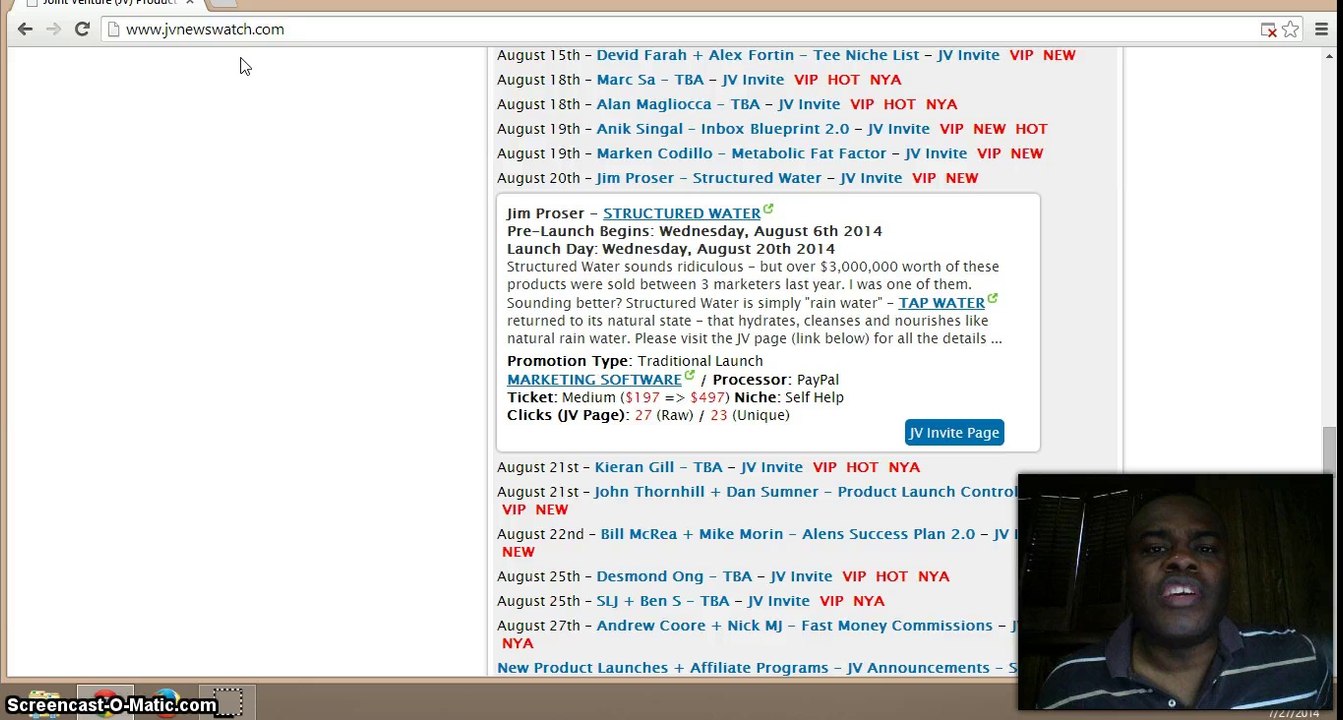Click the browser forward arrow
1343x720 pixels.
(53, 29)
